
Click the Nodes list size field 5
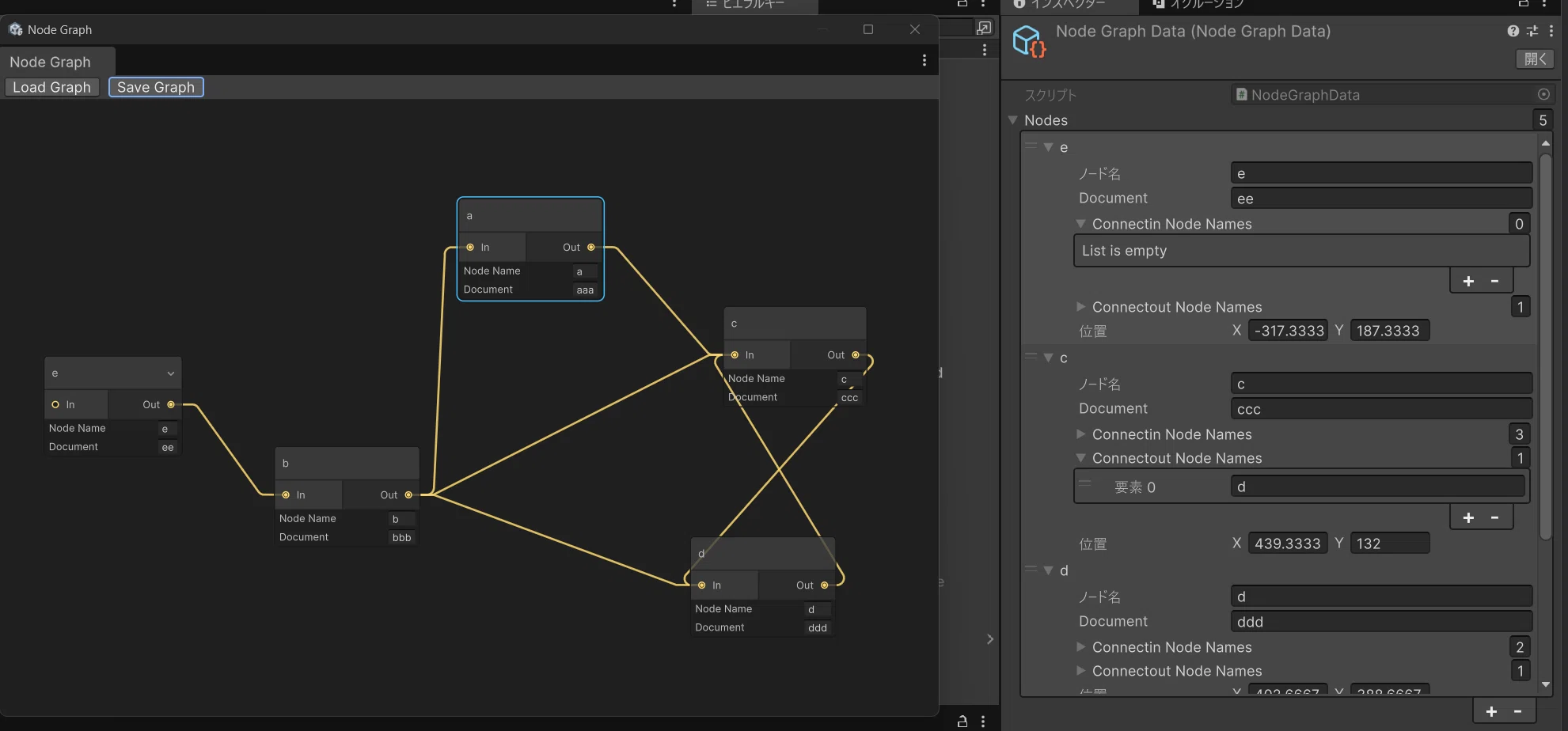[x=1542, y=120]
